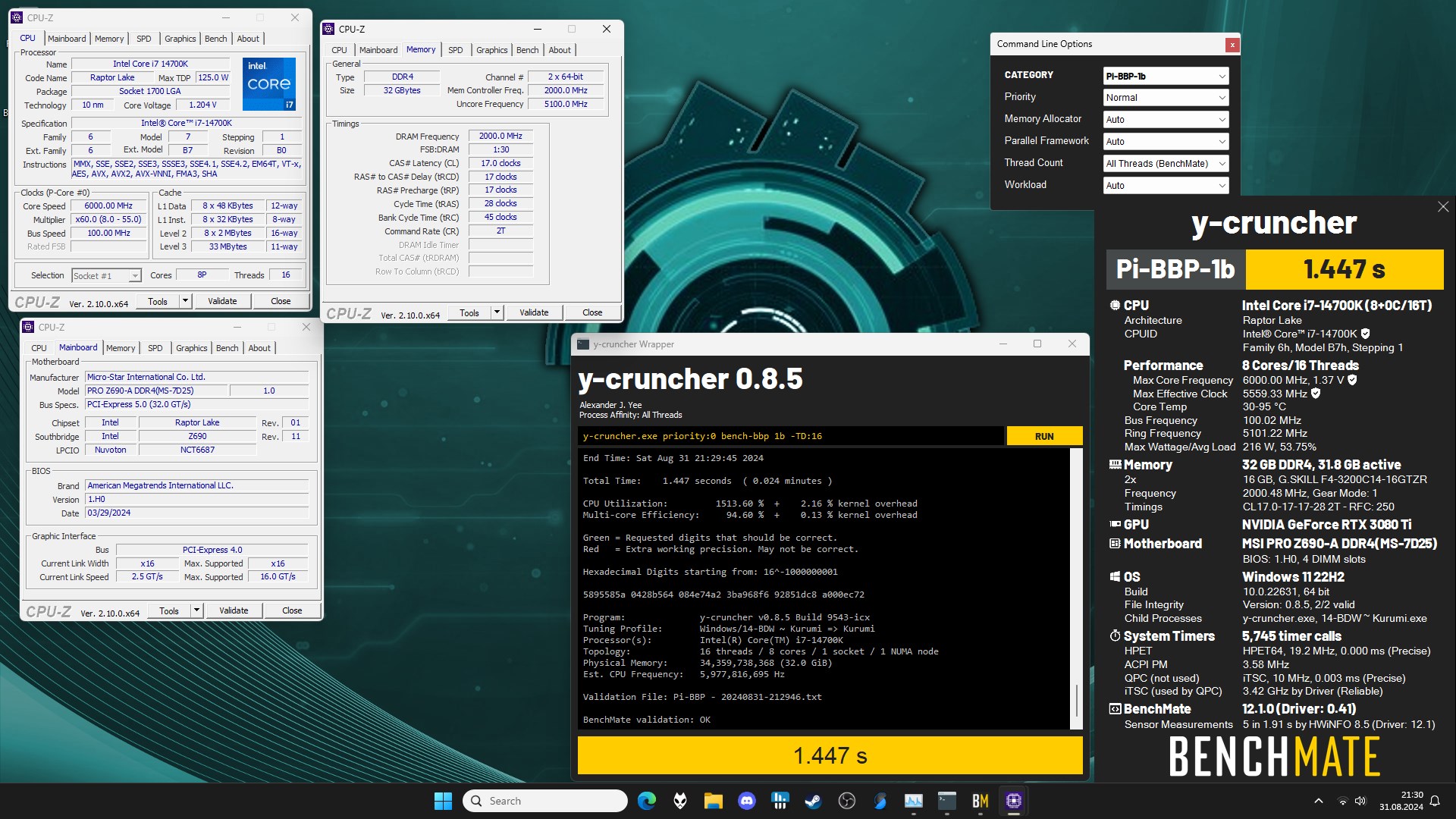Click the motherboard model PRO Z690-A DDR4
This screenshot has height=819, width=1456.
coord(156,391)
